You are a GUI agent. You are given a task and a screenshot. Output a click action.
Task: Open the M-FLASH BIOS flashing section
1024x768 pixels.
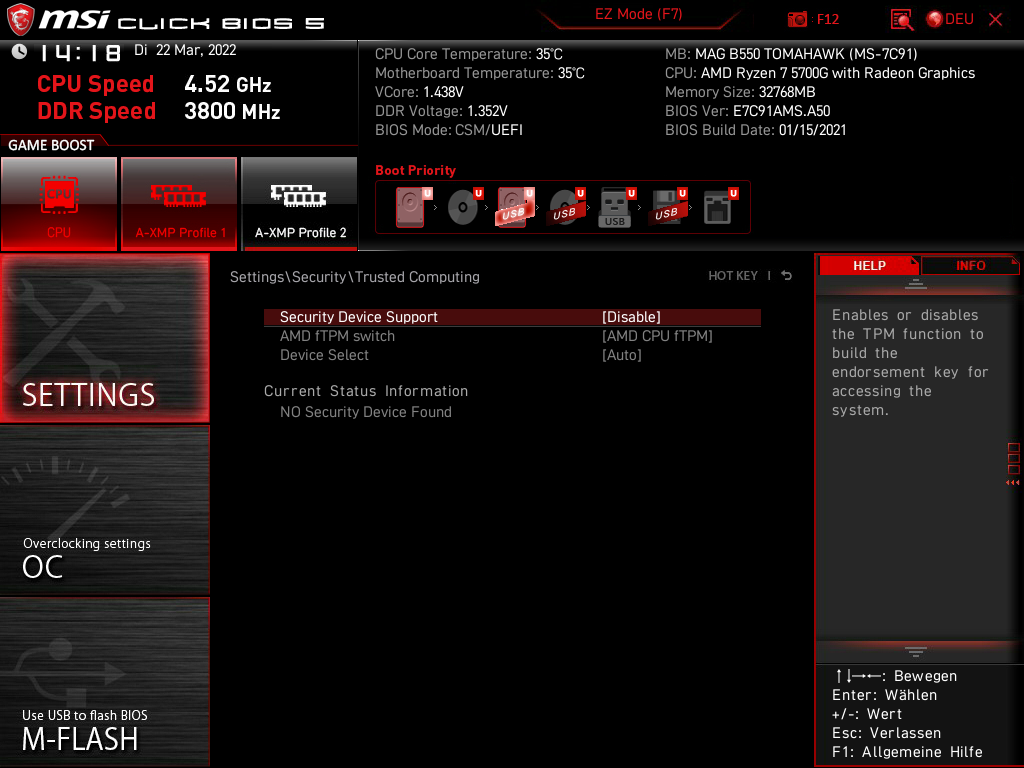click(104, 682)
